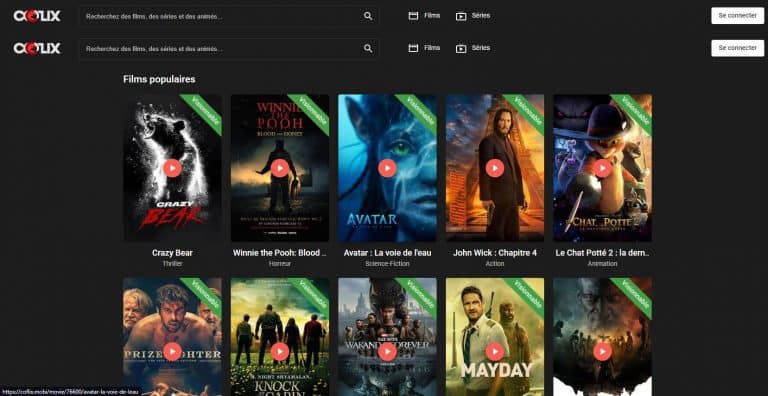This screenshot has width=768, height=396.
Task: Click the Mayday poster's title lettering
Action: point(496,371)
